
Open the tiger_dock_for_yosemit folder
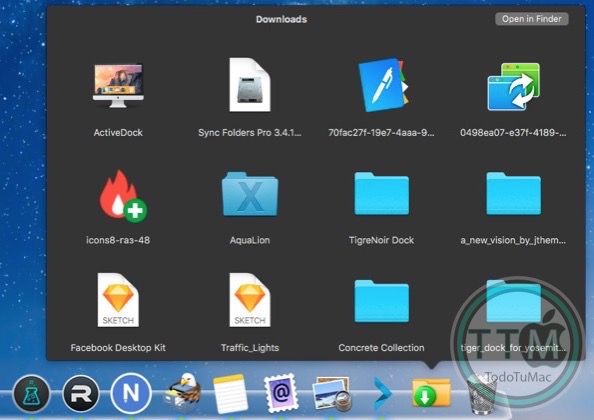[513, 301]
